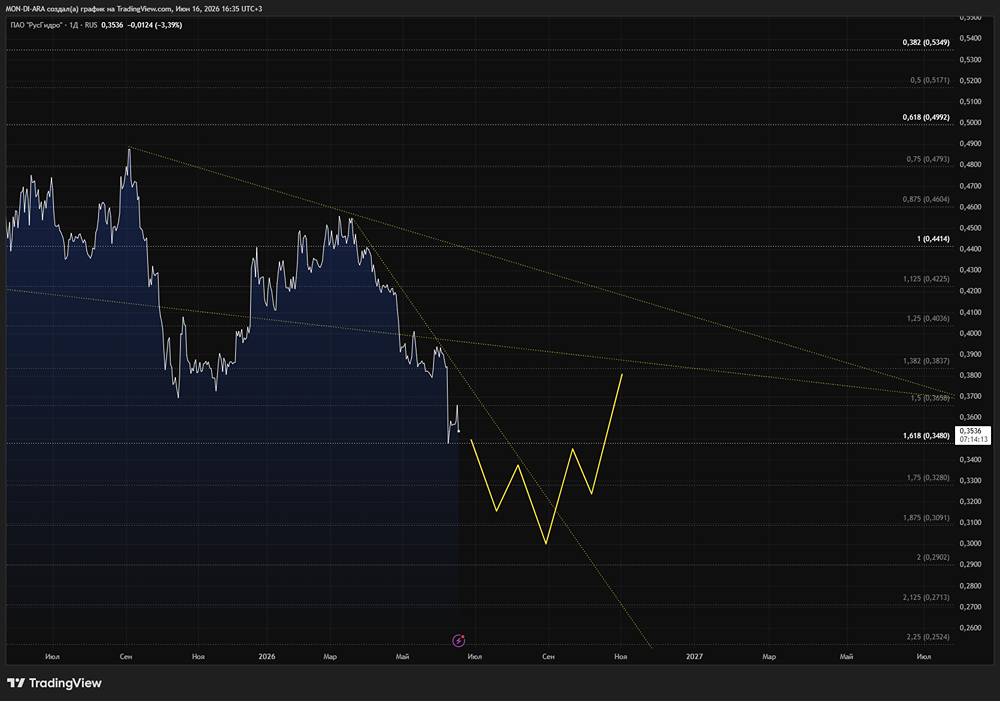This screenshot has height=701, width=1000.
Task: Click the 0,4100 price axis tick
Action: (970, 313)
